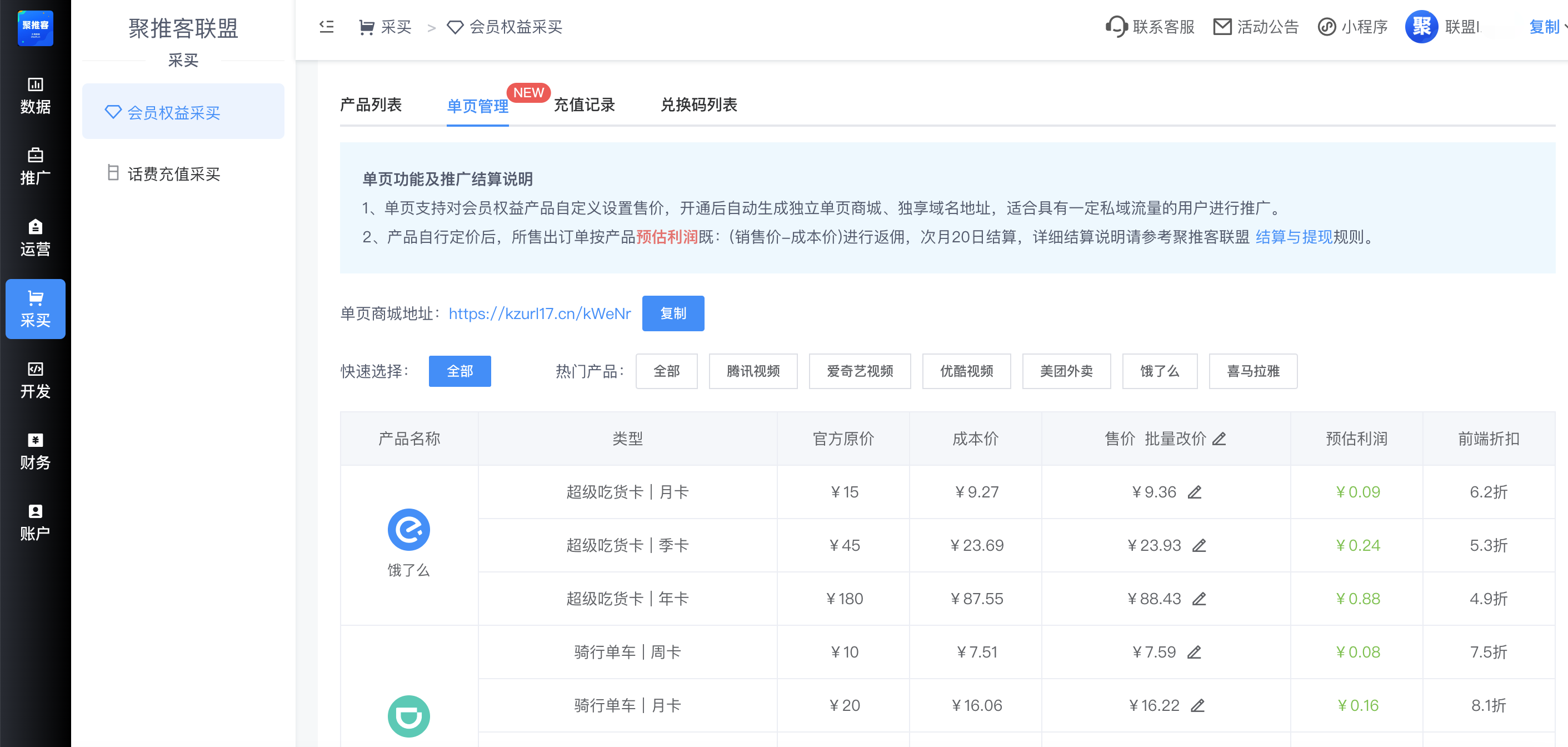Click blue 复制 button beside shop URL
The height and width of the screenshot is (747, 1568).
click(x=673, y=313)
